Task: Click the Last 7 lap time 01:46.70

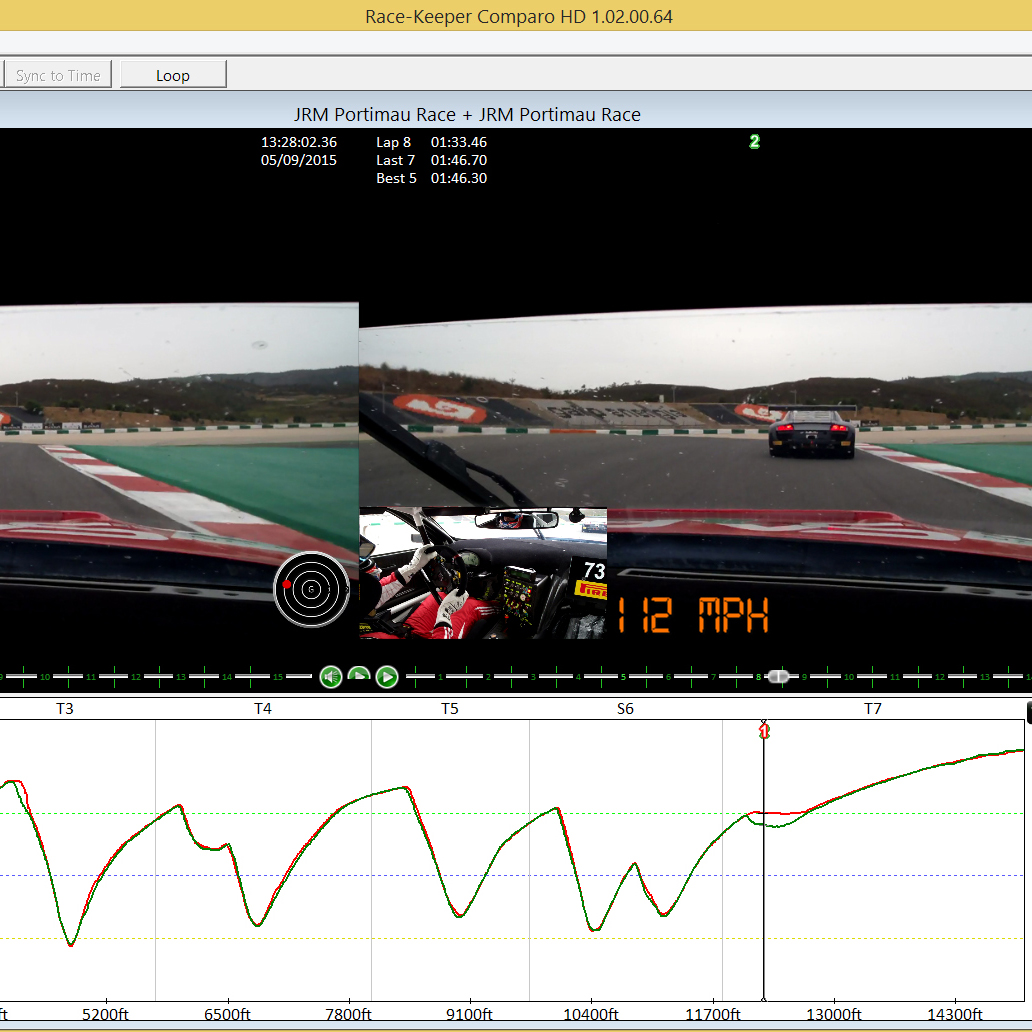Action: pyautogui.click(x=459, y=160)
